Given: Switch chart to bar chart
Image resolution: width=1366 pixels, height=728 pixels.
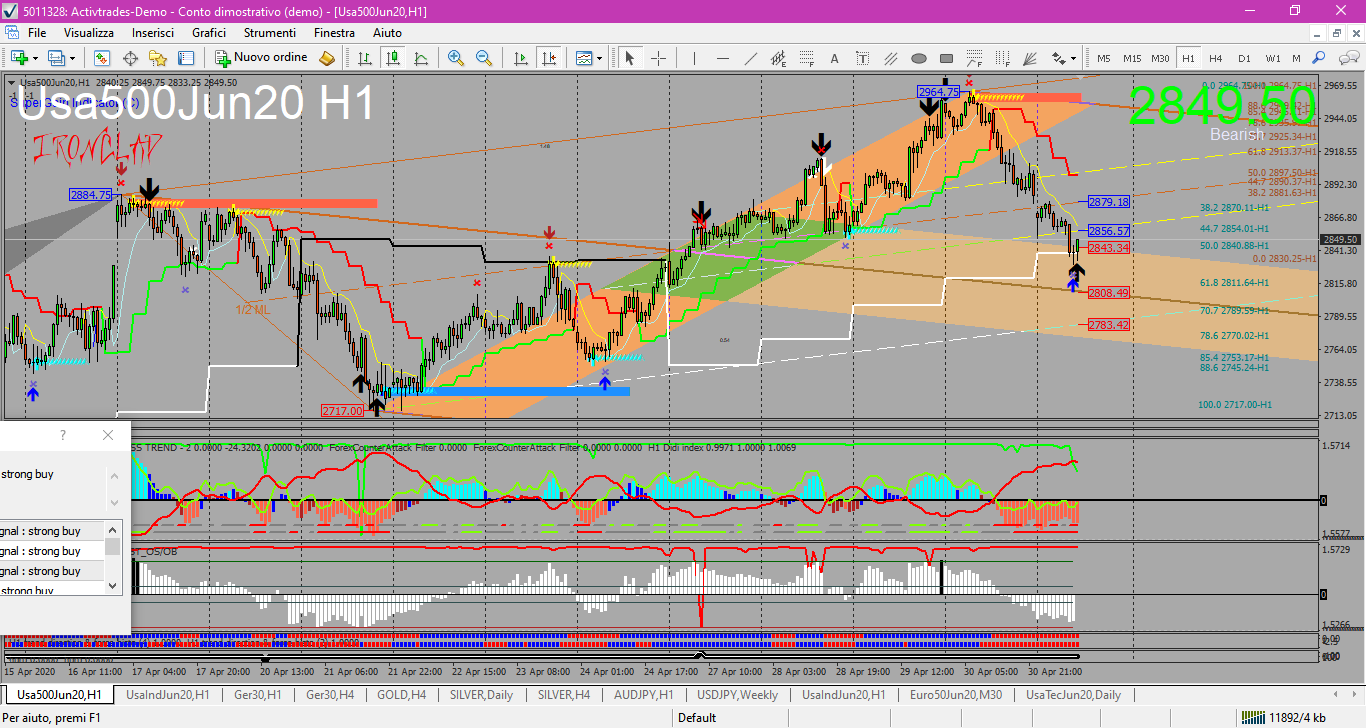Looking at the screenshot, I should point(365,58).
